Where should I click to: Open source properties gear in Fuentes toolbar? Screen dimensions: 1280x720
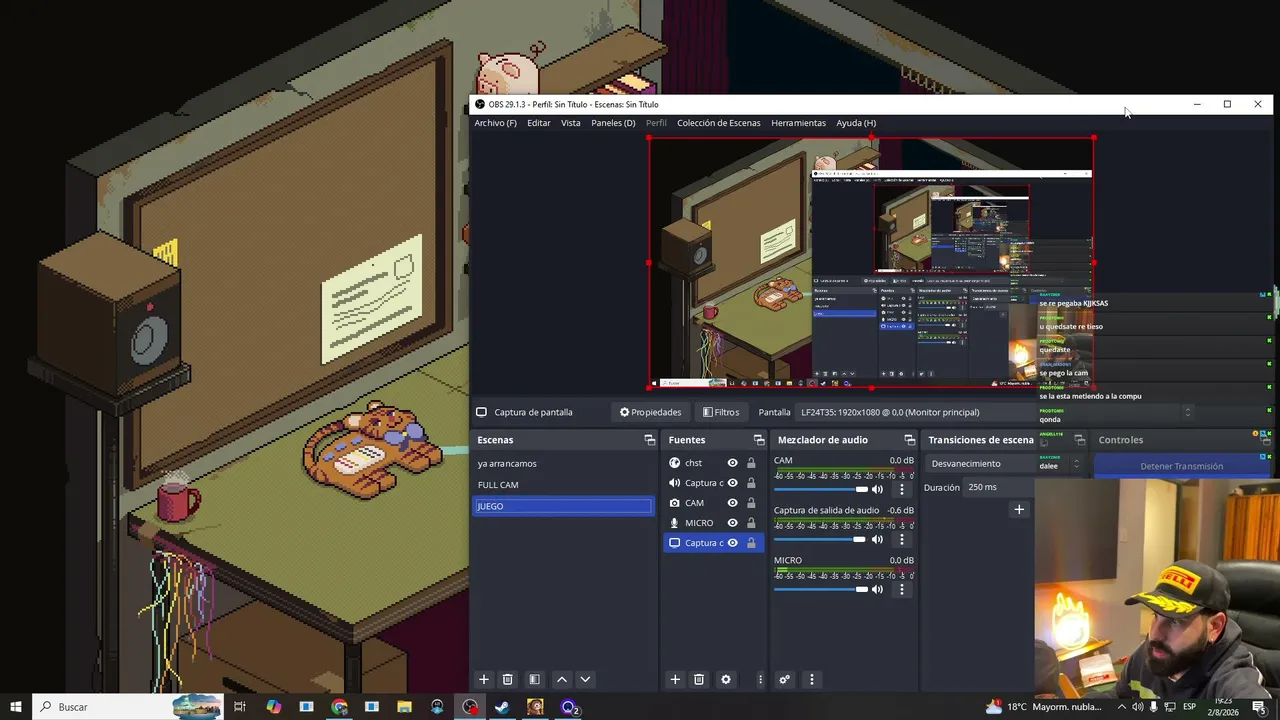coord(726,679)
